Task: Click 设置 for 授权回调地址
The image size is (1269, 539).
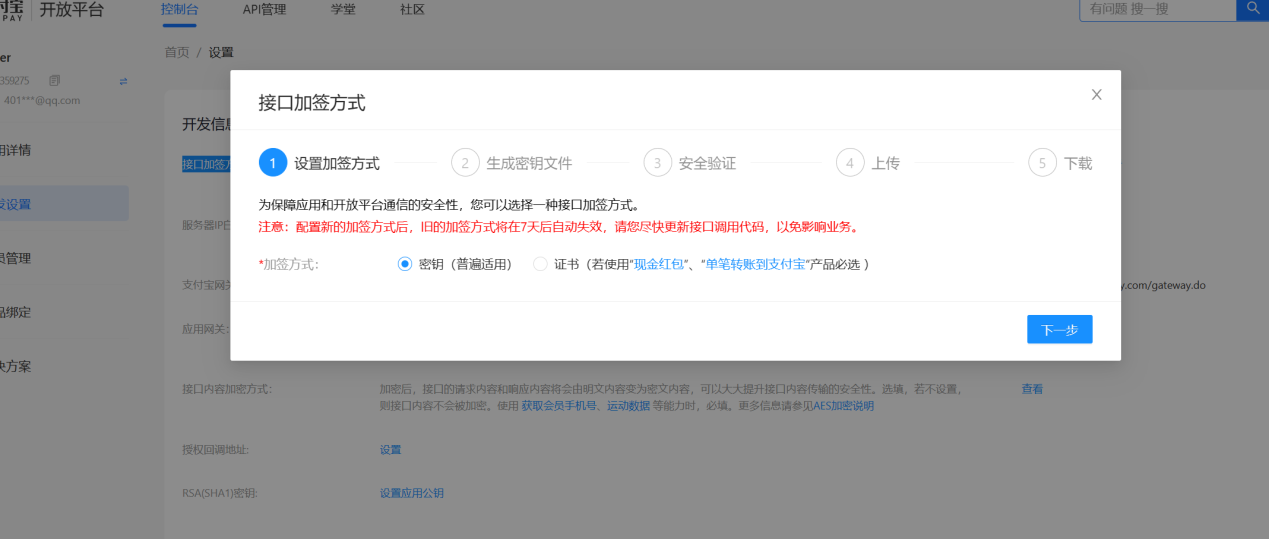Action: 390,450
